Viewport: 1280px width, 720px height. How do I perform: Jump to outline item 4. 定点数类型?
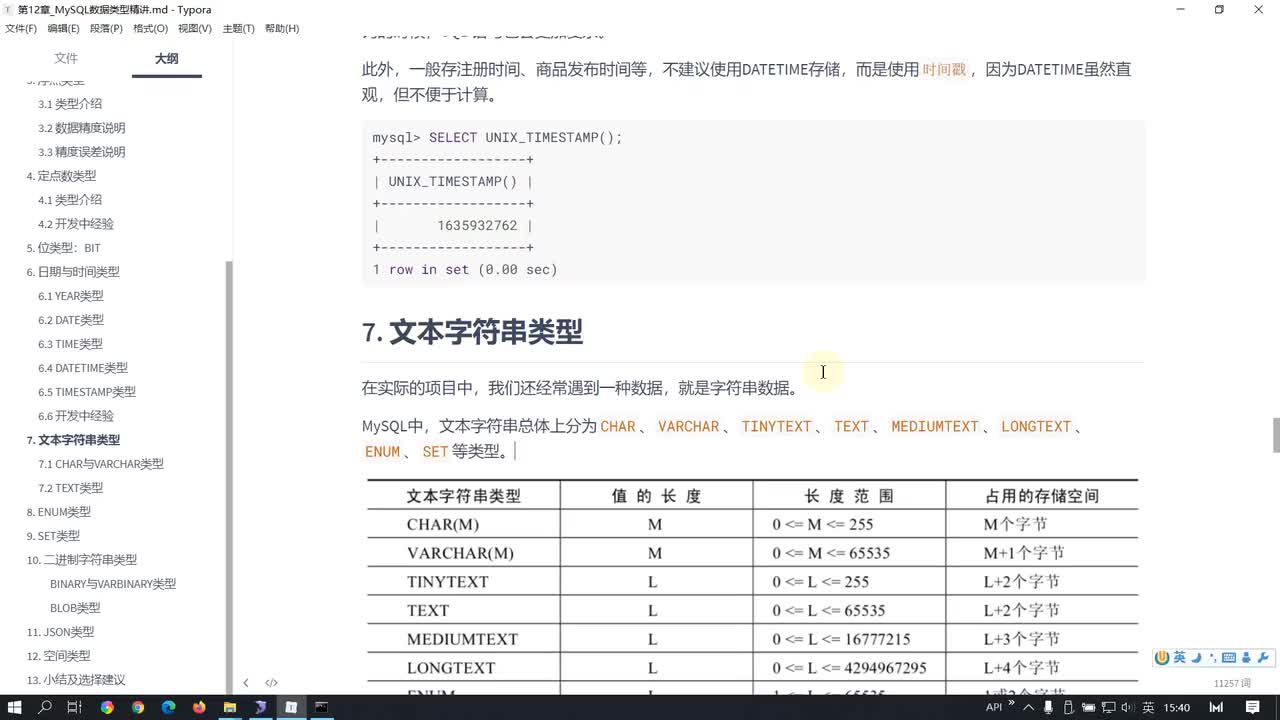click(61, 176)
